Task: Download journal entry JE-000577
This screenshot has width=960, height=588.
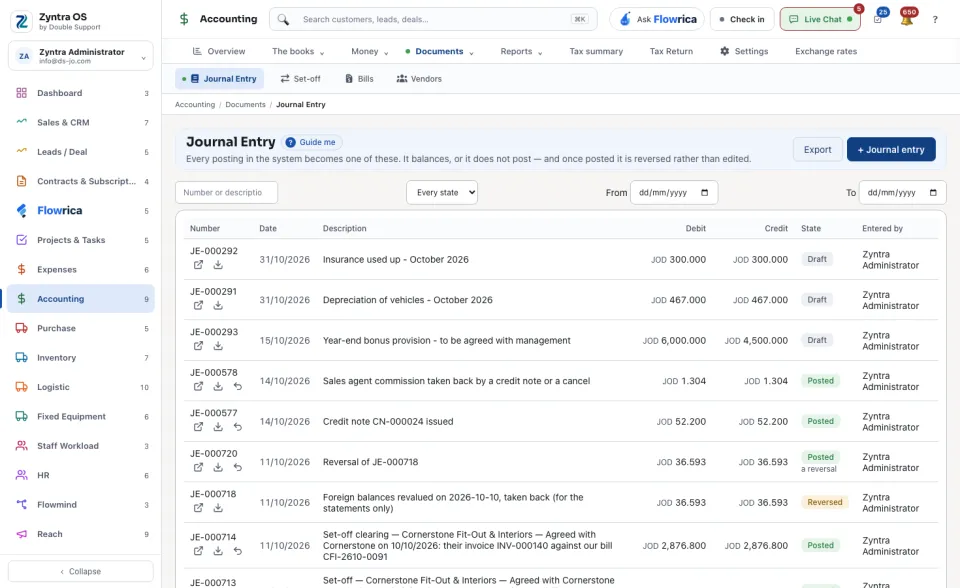Action: tap(218, 427)
